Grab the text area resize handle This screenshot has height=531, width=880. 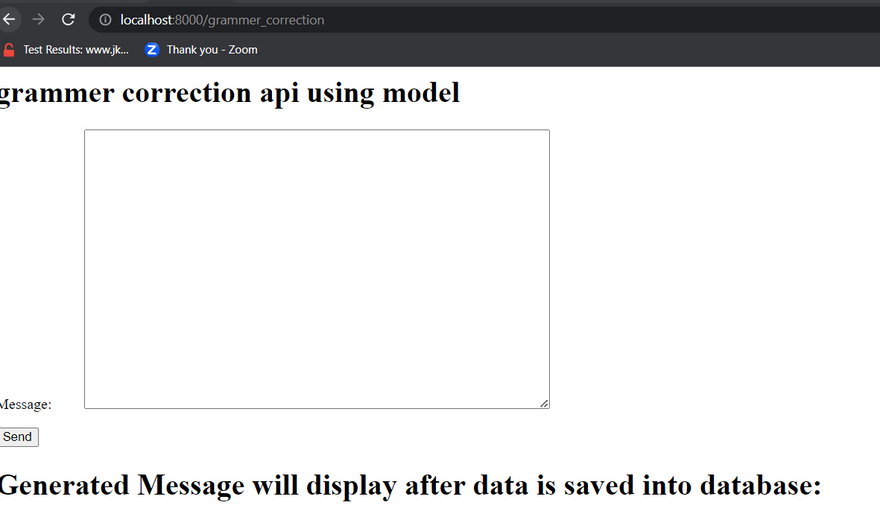pyautogui.click(x=544, y=403)
